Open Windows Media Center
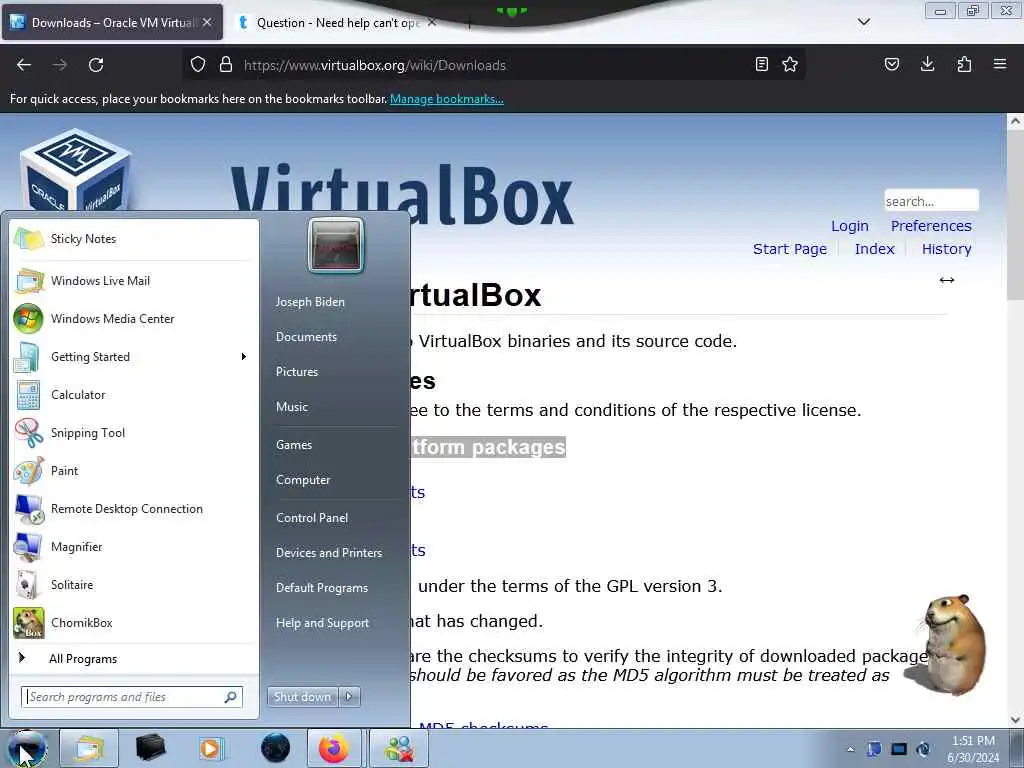 coord(134,319)
